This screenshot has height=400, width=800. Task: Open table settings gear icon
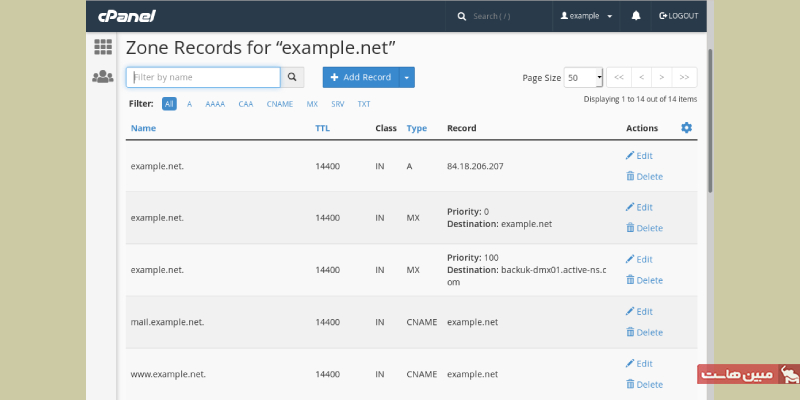tap(686, 128)
